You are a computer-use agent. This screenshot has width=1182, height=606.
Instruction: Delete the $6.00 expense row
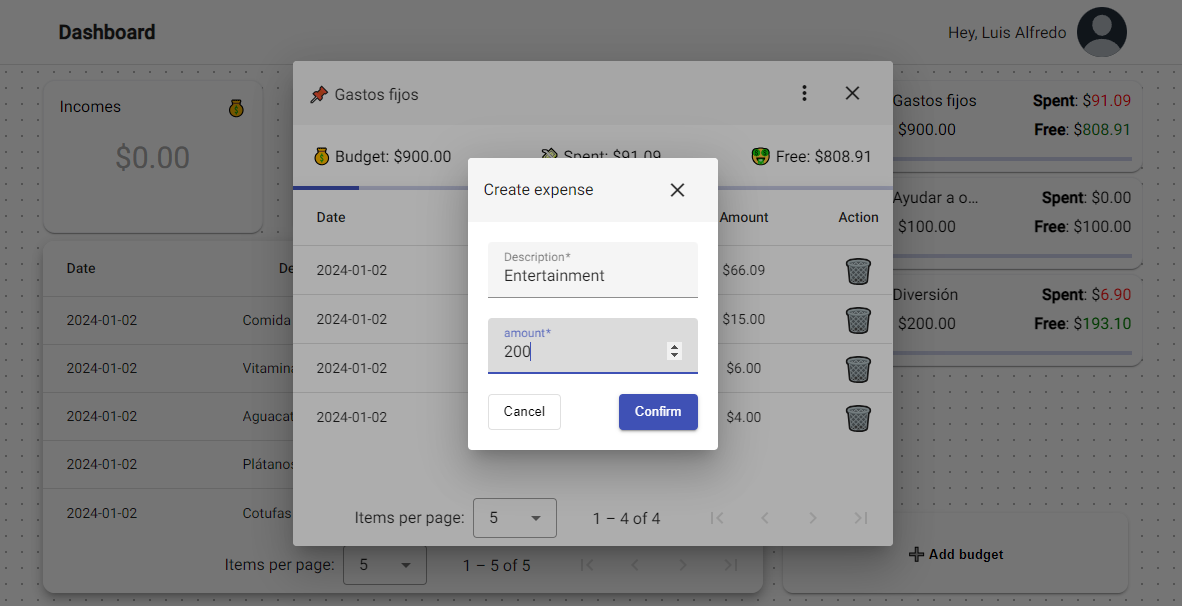(x=858, y=369)
